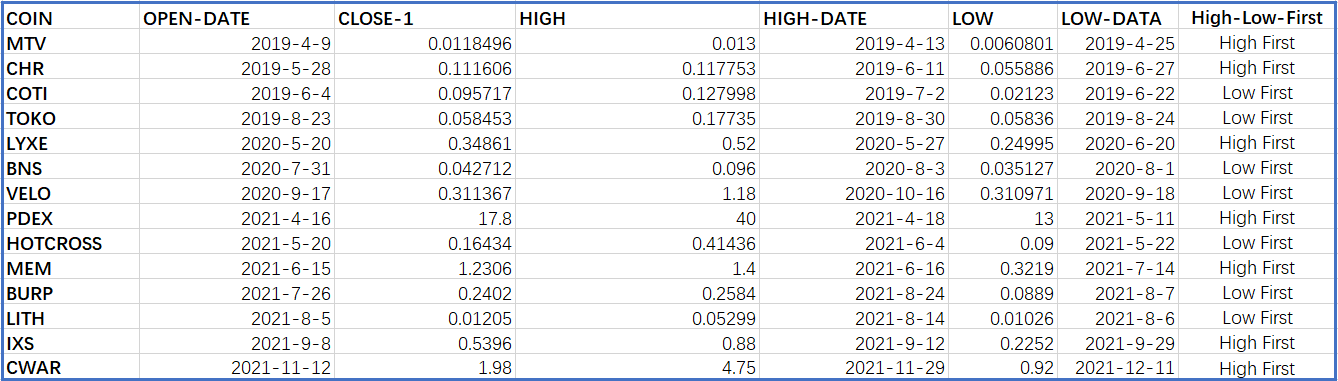Select the MTV coin cell
The width and height of the screenshot is (1338, 381).
coord(71,43)
